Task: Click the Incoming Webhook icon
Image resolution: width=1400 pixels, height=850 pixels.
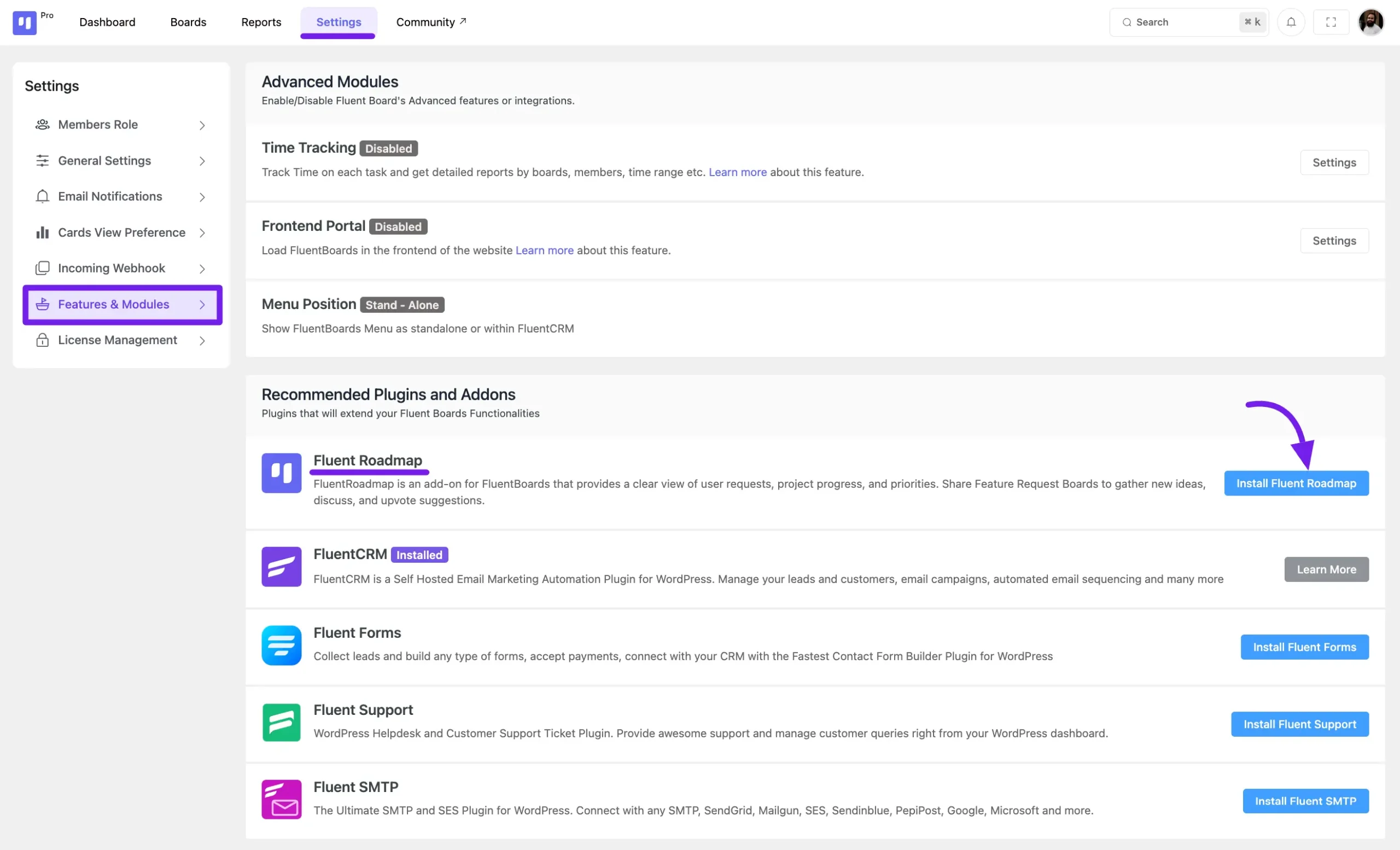Action: pos(42,267)
